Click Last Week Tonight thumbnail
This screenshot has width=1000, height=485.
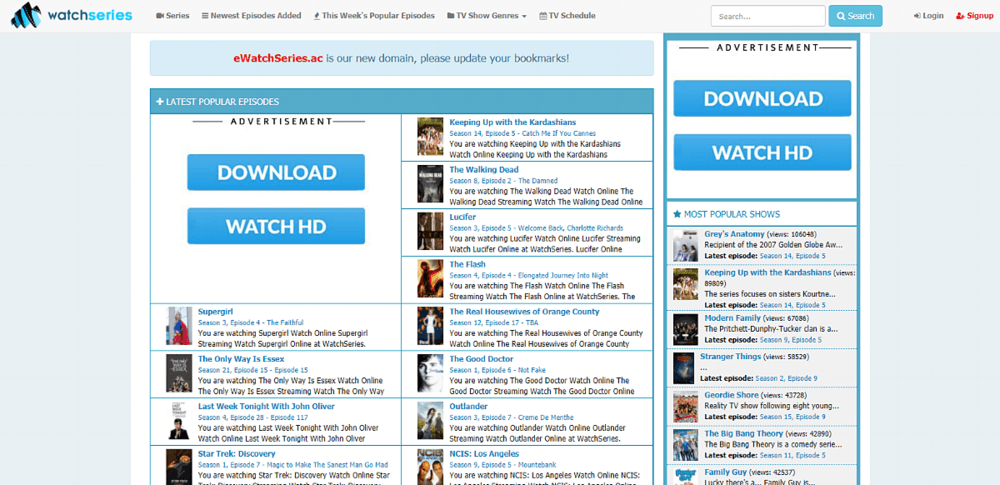pos(179,421)
